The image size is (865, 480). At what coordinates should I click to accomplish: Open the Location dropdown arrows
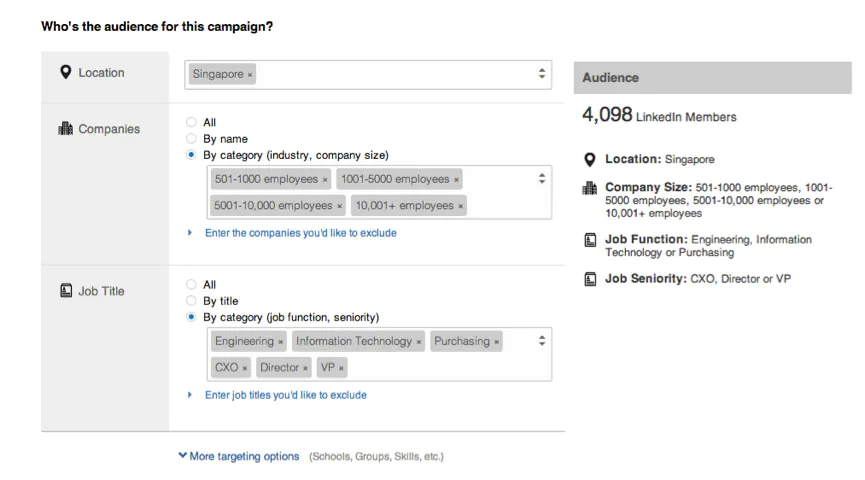[x=542, y=73]
